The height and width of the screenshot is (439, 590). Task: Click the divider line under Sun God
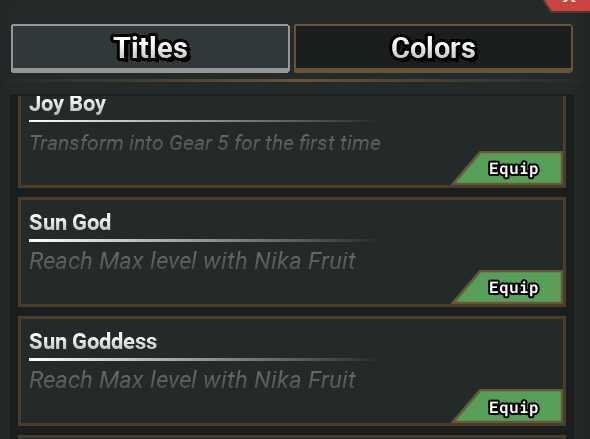point(202,240)
